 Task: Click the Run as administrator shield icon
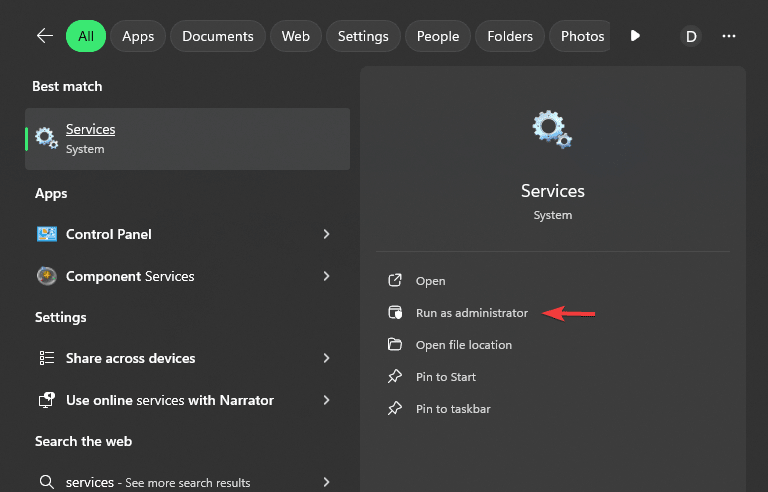pyautogui.click(x=395, y=312)
